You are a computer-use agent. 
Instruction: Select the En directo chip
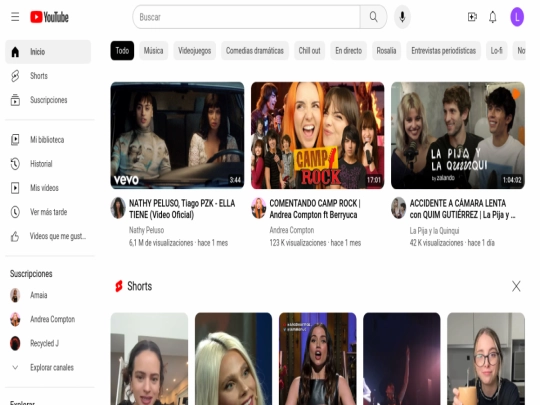[x=349, y=51]
